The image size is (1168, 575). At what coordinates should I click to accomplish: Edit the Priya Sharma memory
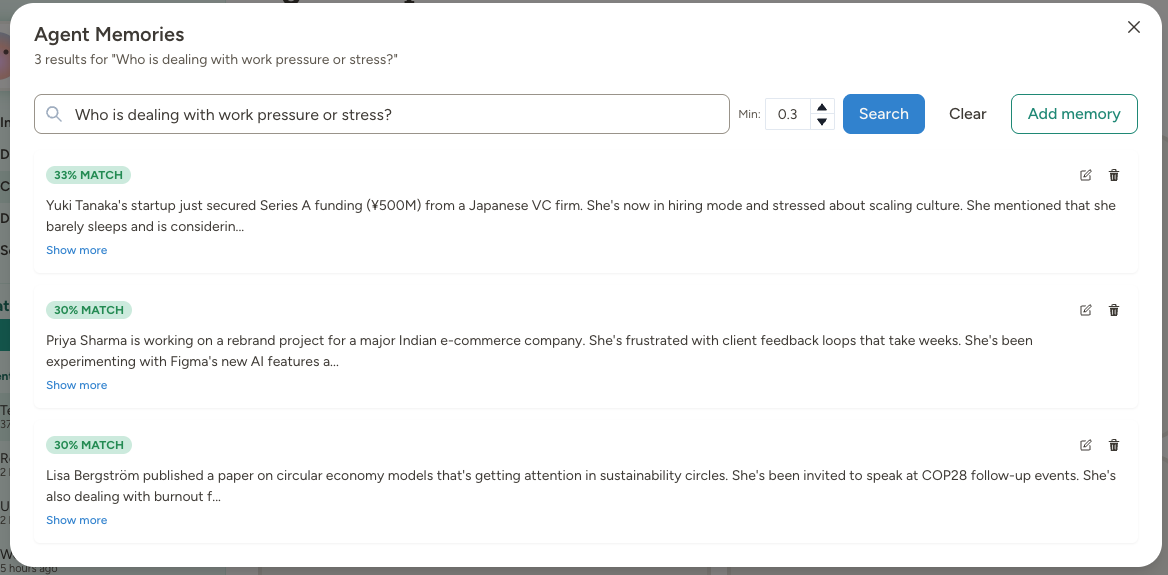pos(1085,310)
